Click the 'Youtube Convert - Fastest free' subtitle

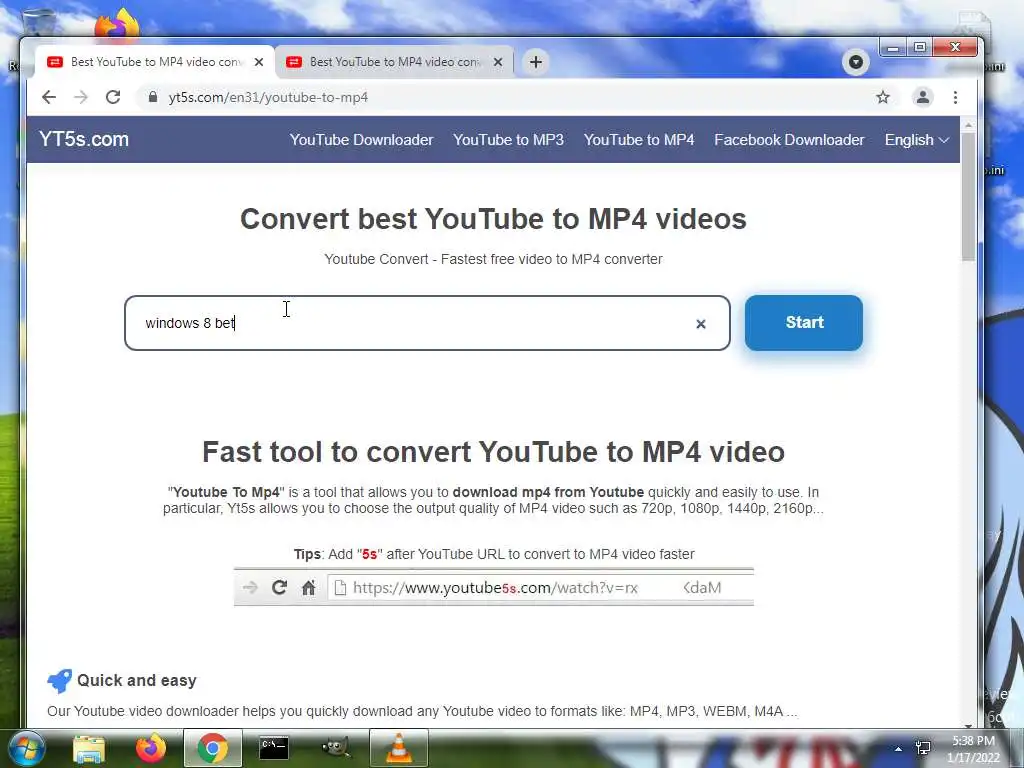tap(493, 259)
